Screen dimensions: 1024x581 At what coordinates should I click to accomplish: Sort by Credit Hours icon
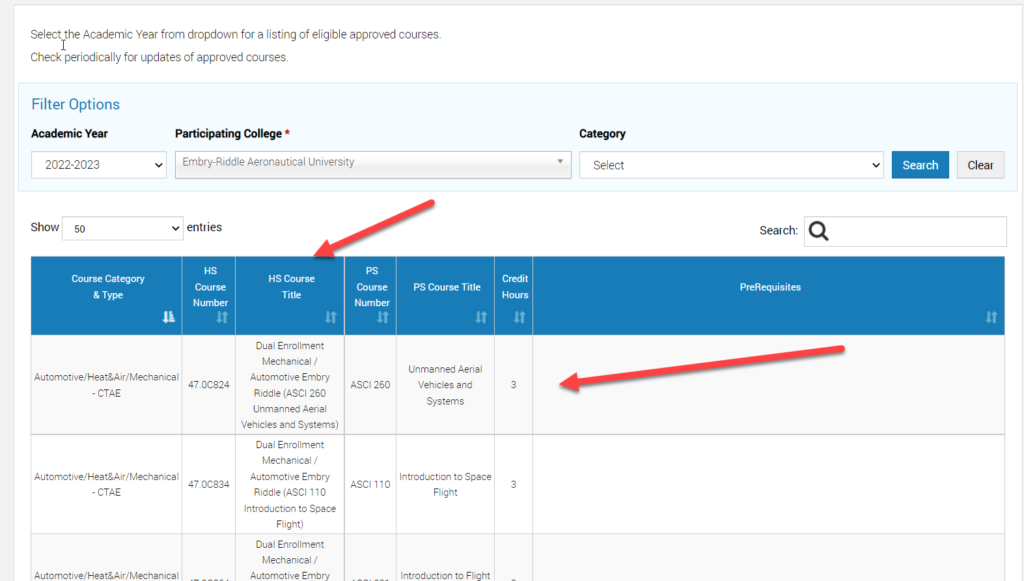pos(519,317)
